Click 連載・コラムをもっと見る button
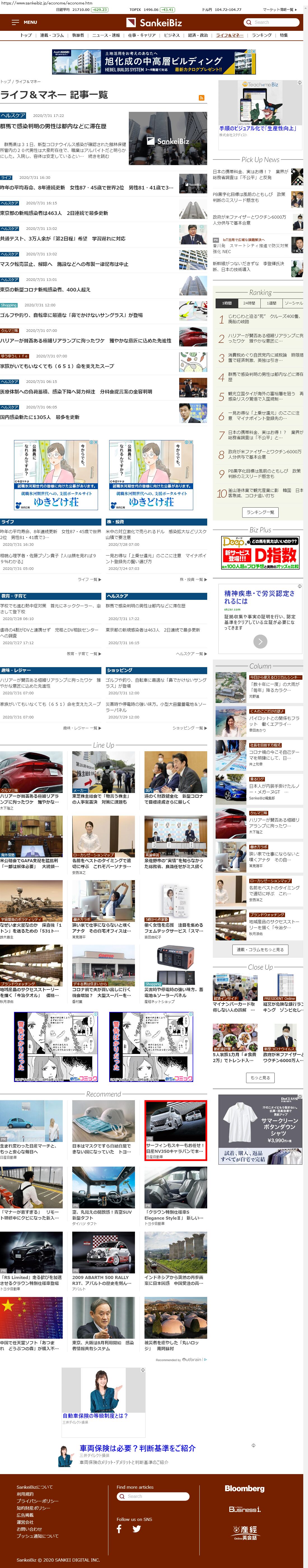This screenshot has height=1568, width=308. click(260, 950)
